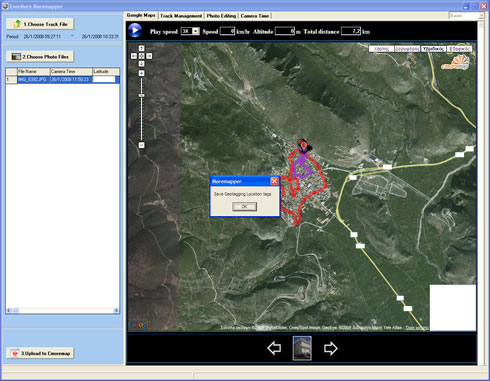Click 3.Upload to Cmoremap button
490x381 pixels.
(x=40, y=353)
